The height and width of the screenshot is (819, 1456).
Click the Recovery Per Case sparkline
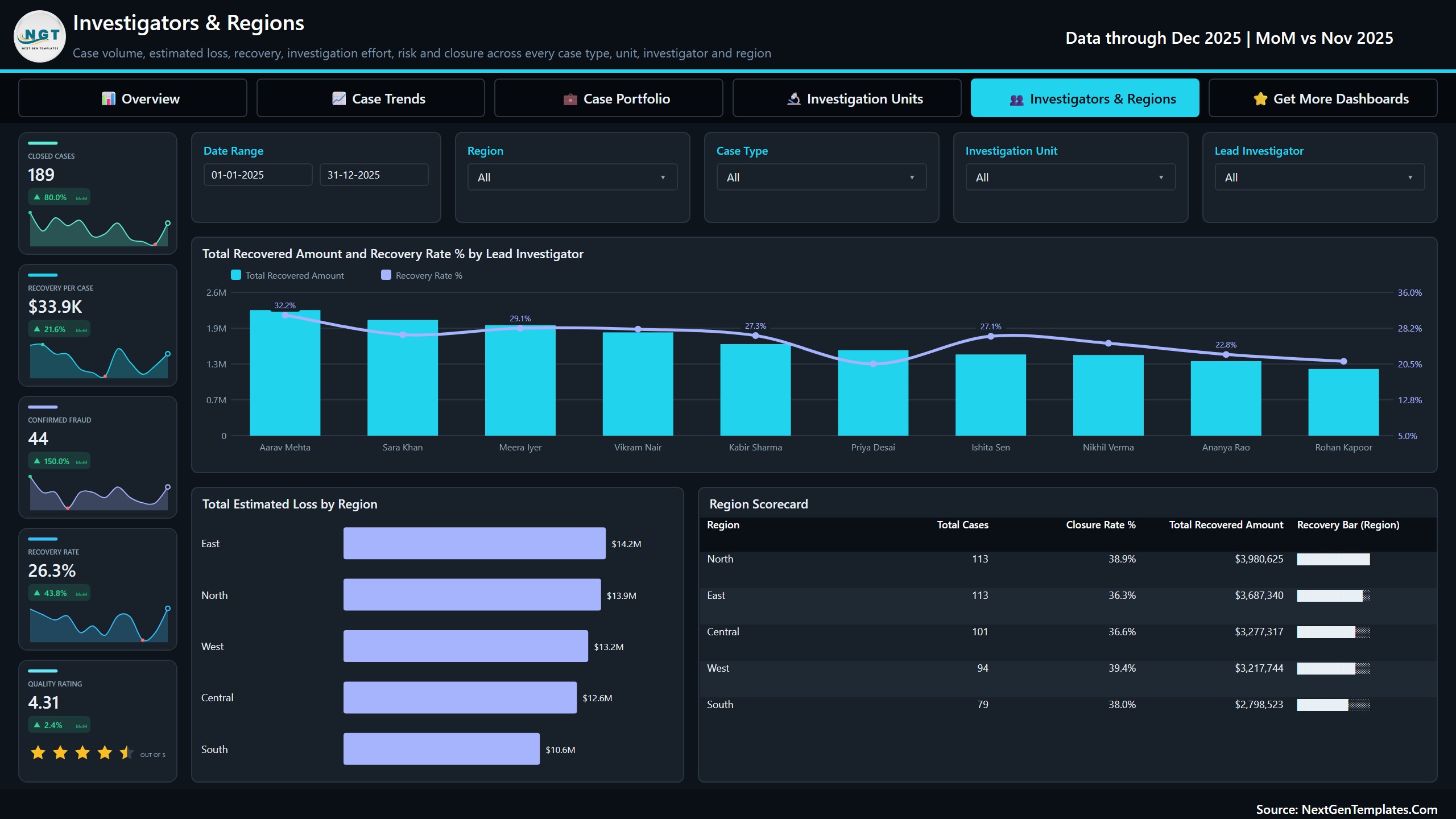[99, 361]
